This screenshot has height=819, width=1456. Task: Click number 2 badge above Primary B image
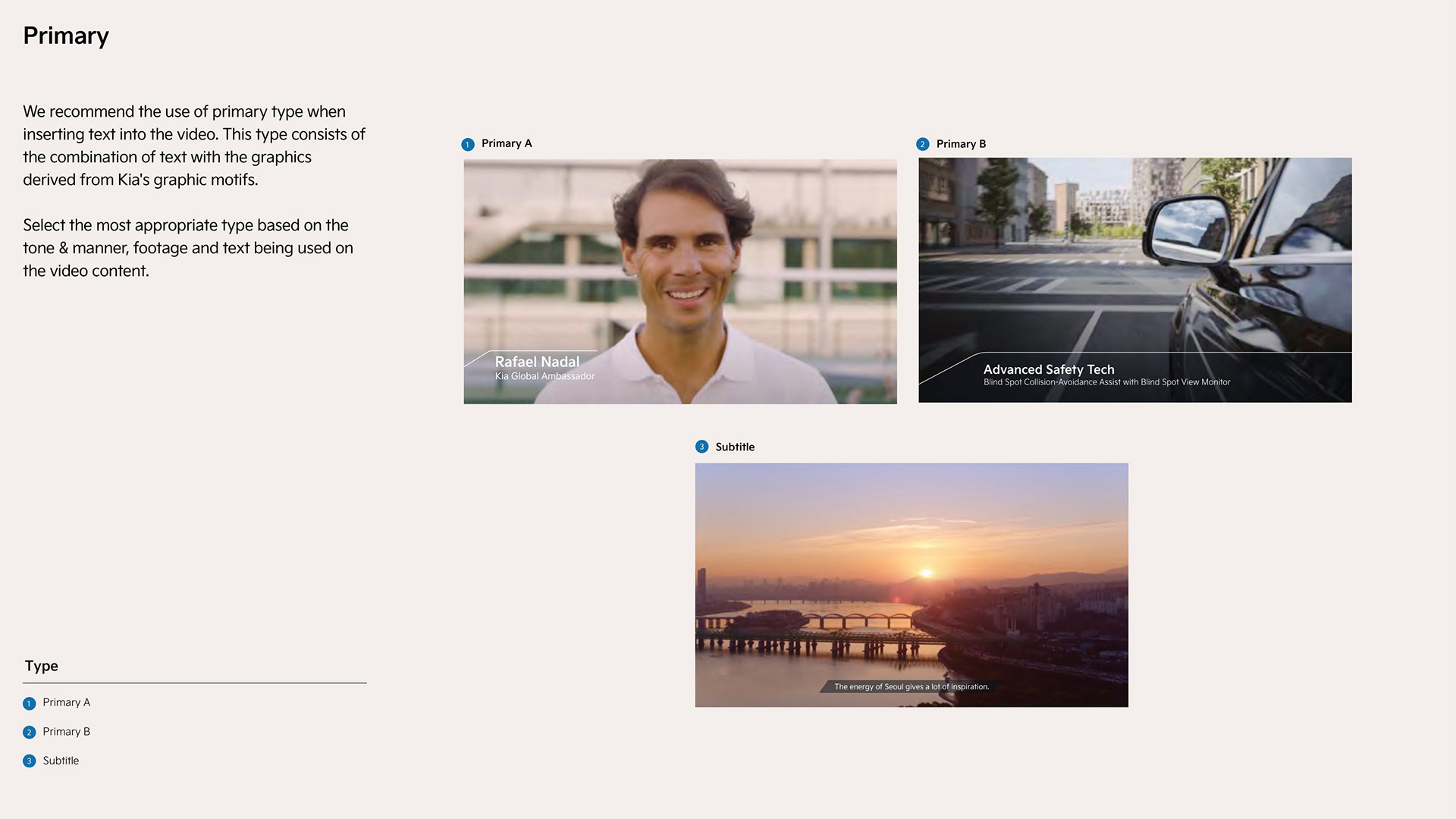coord(922,144)
